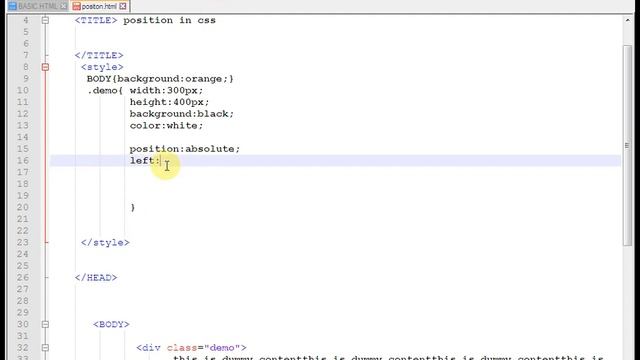
Task: Close the positon.html tab
Action: (x=123, y=6)
